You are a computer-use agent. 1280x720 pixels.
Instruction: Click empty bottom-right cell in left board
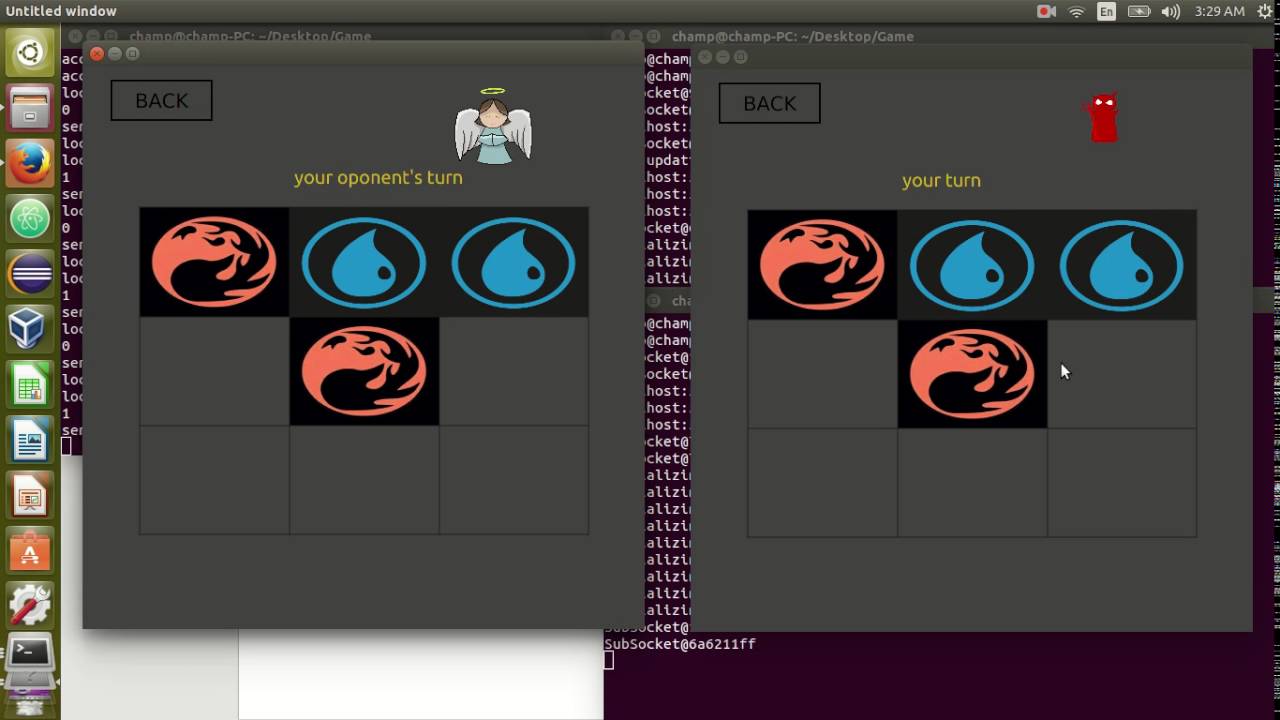514,481
